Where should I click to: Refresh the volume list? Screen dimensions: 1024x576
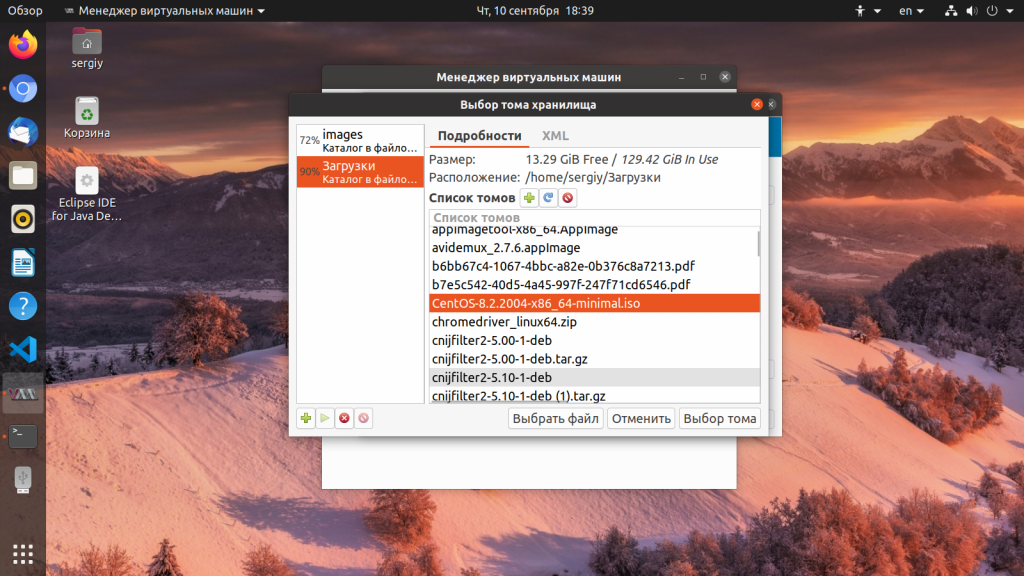[548, 198]
